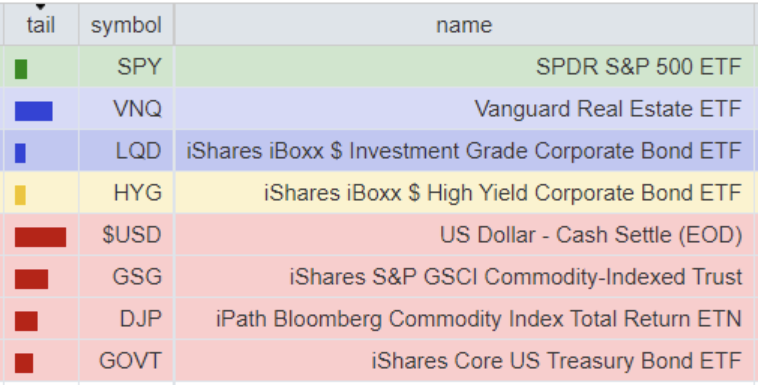Select the red tail bar for $USD
Screen dimensions: 760x386
point(40,237)
